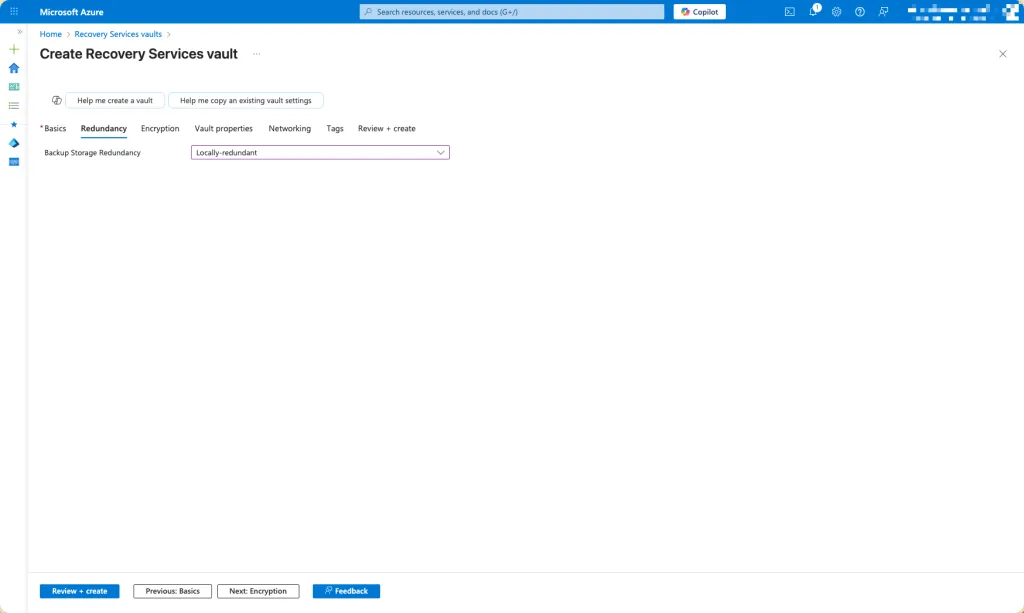Click the Recovery Services vaults breadcrumb link
The image size is (1024, 613).
(x=118, y=34)
